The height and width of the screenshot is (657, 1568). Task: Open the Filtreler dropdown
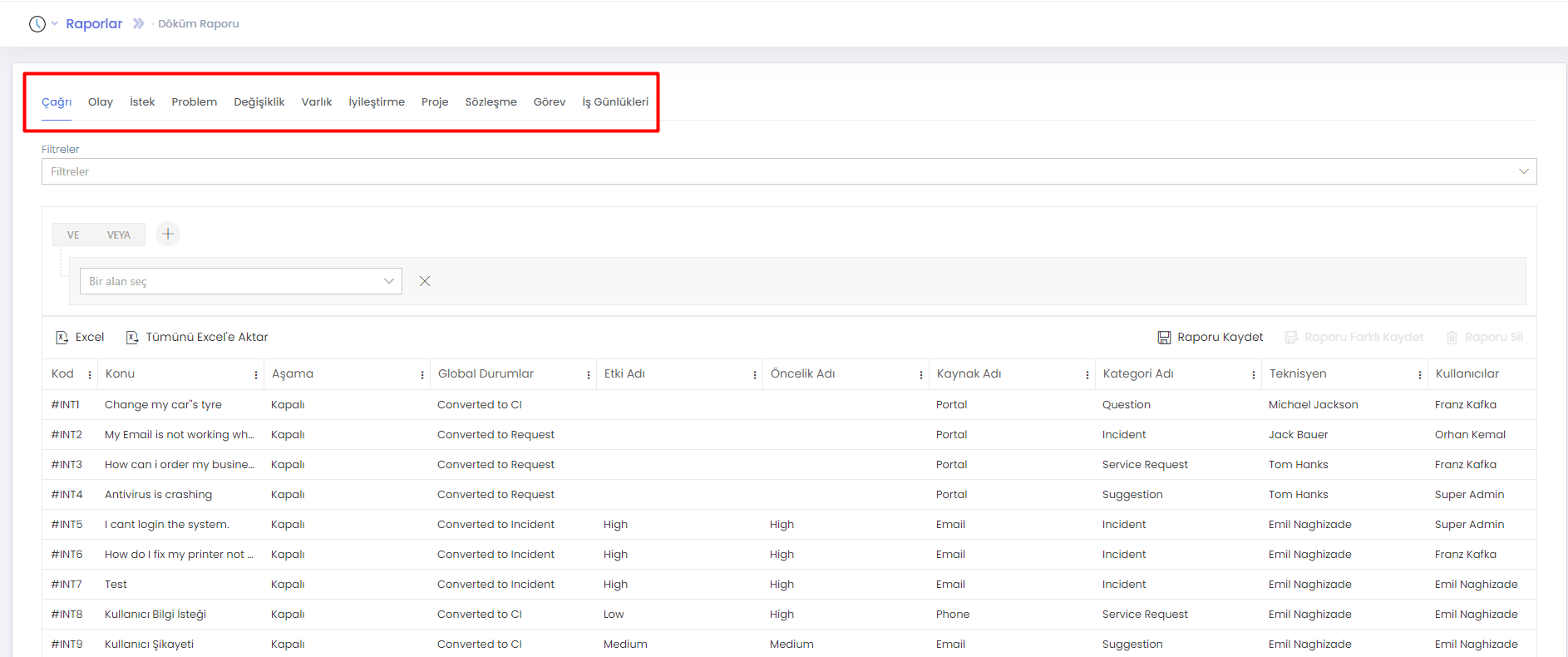[789, 171]
